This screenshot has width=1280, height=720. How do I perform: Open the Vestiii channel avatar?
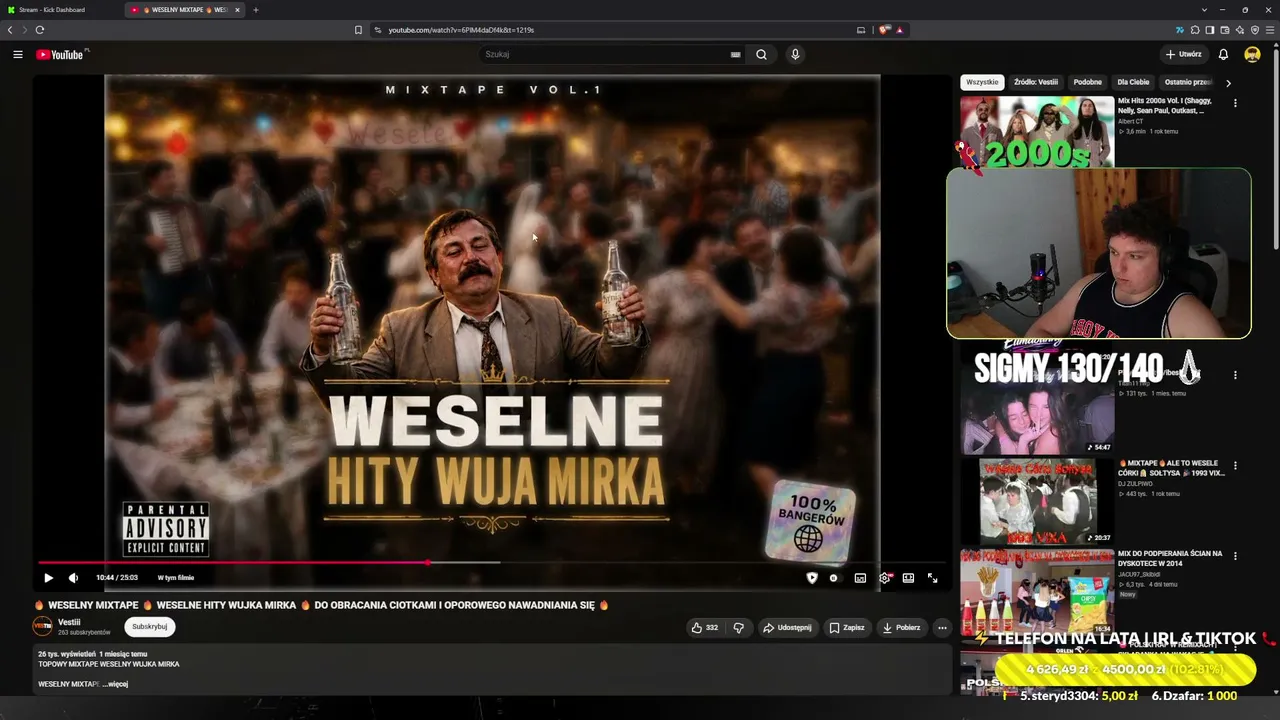click(x=42, y=627)
